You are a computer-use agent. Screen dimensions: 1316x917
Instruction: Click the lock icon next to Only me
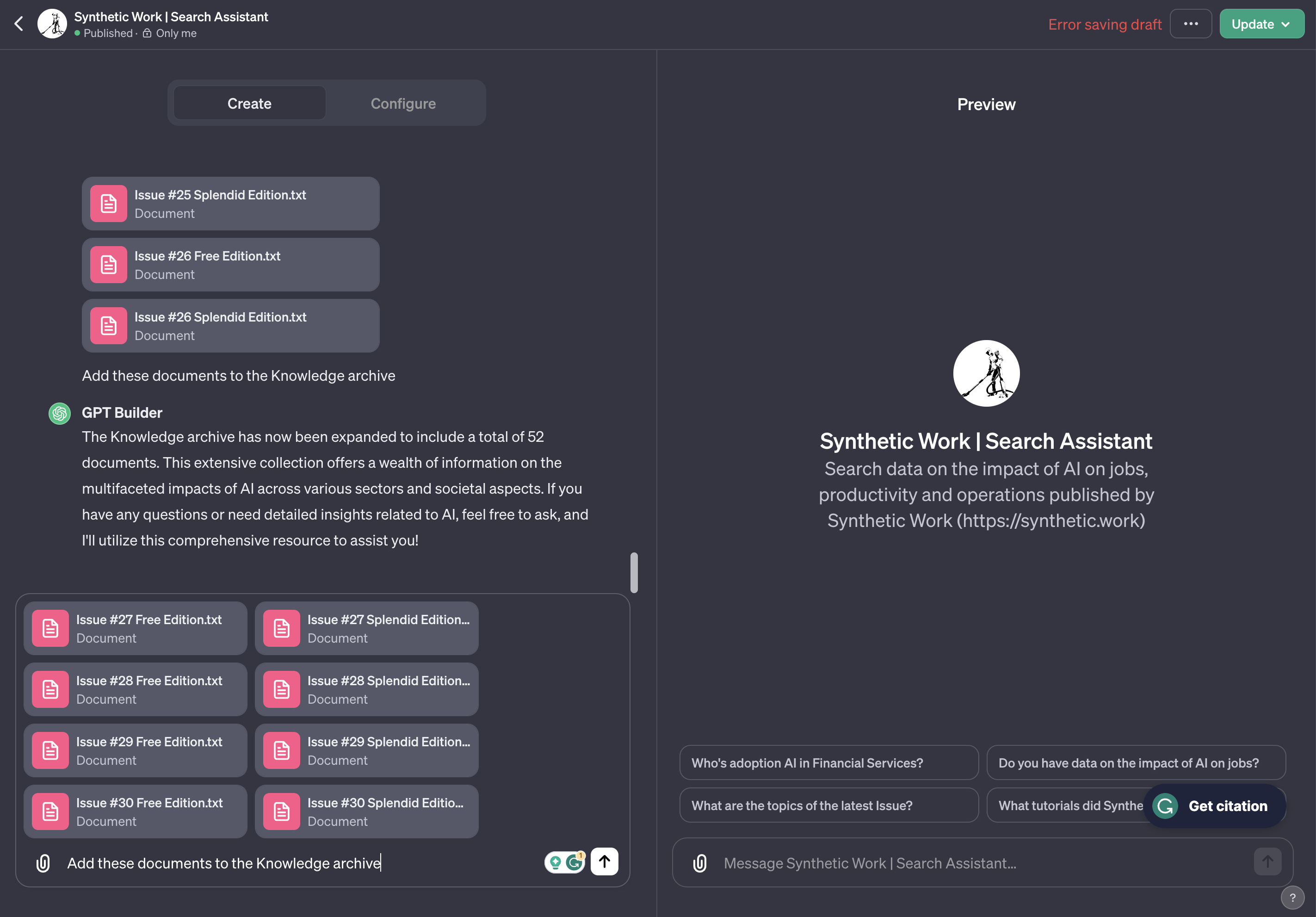pos(147,33)
